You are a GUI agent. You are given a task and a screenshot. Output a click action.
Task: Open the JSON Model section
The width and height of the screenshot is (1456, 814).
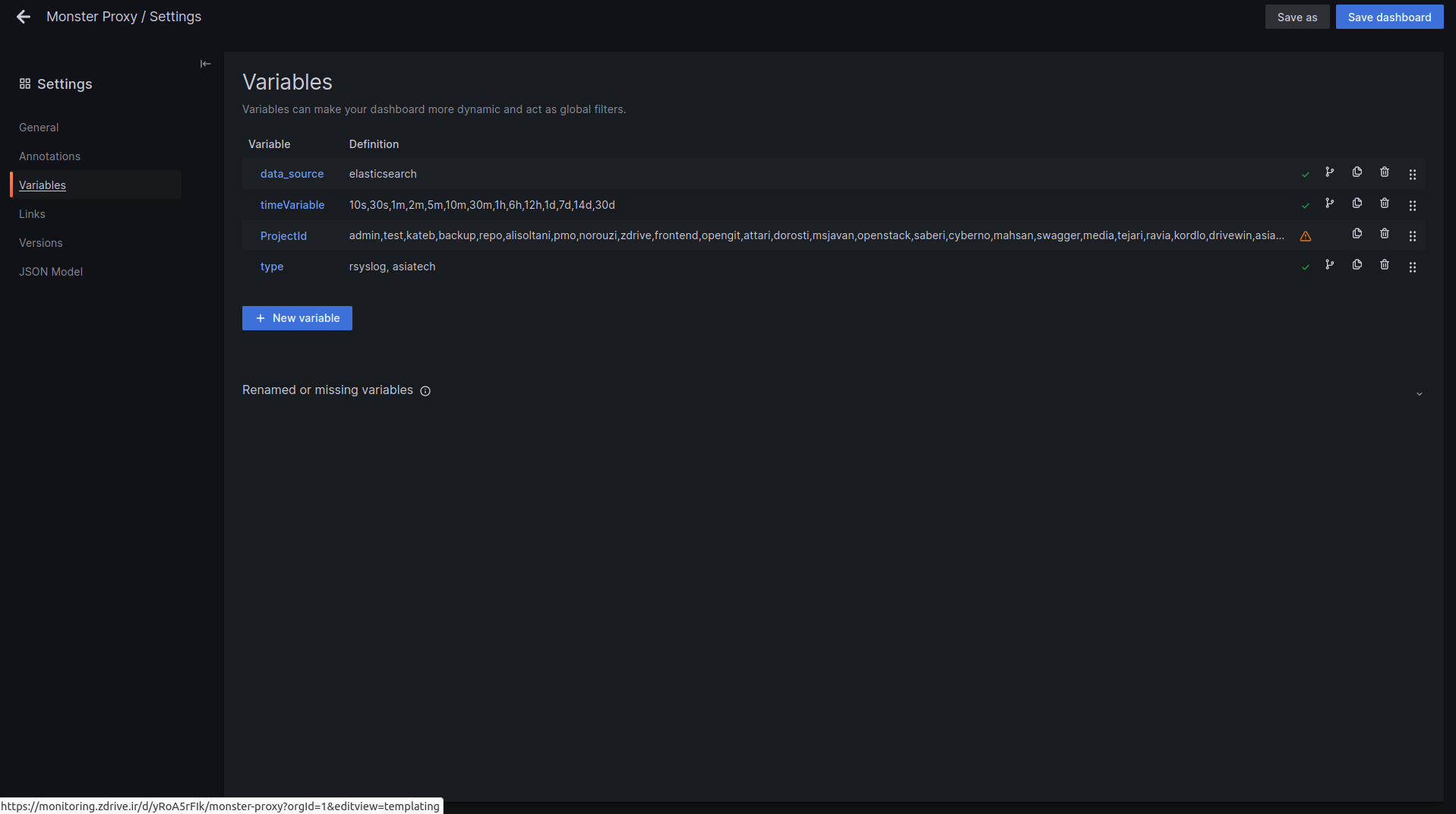coord(51,272)
